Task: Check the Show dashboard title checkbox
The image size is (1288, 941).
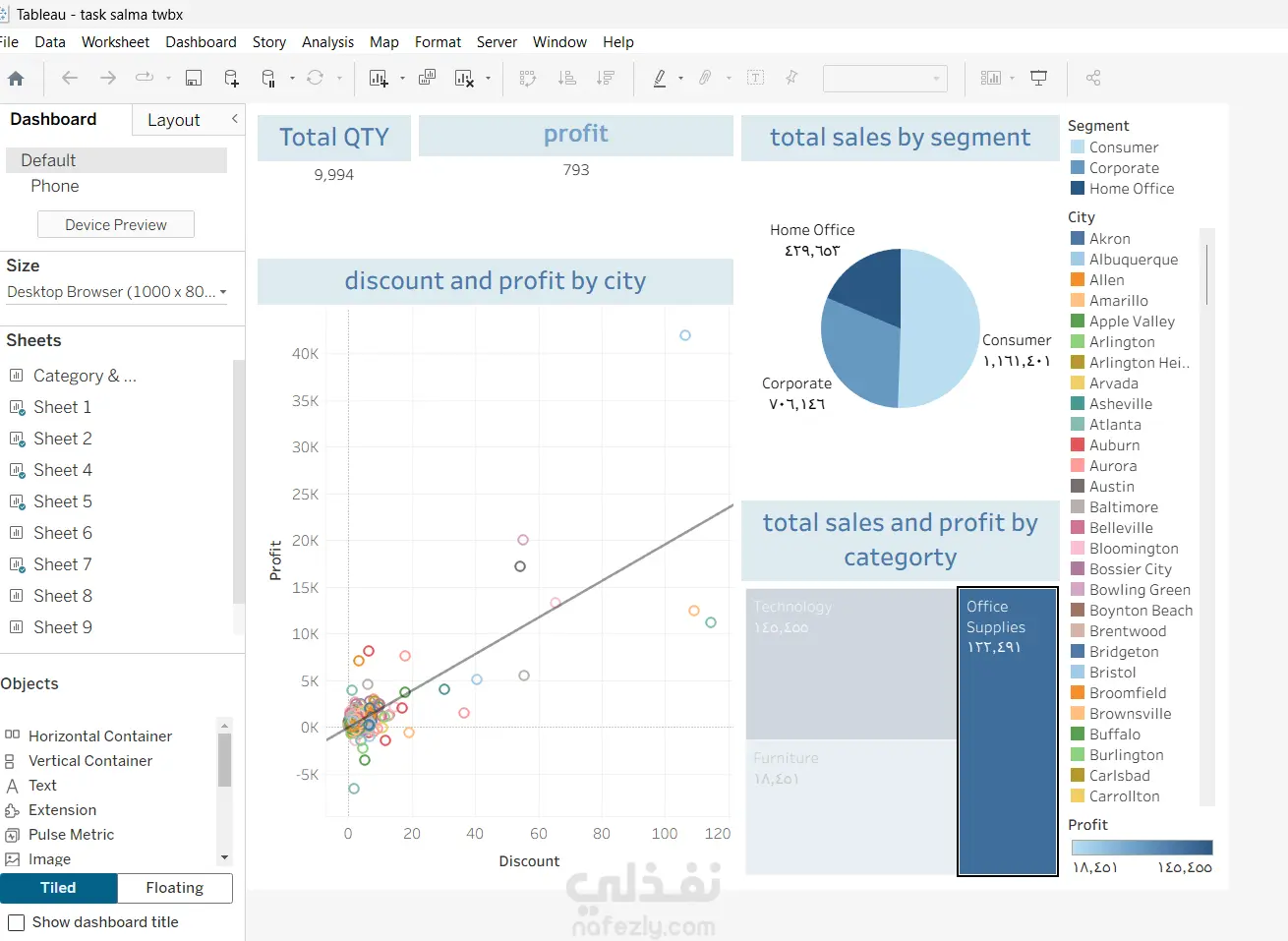Action: 17,922
